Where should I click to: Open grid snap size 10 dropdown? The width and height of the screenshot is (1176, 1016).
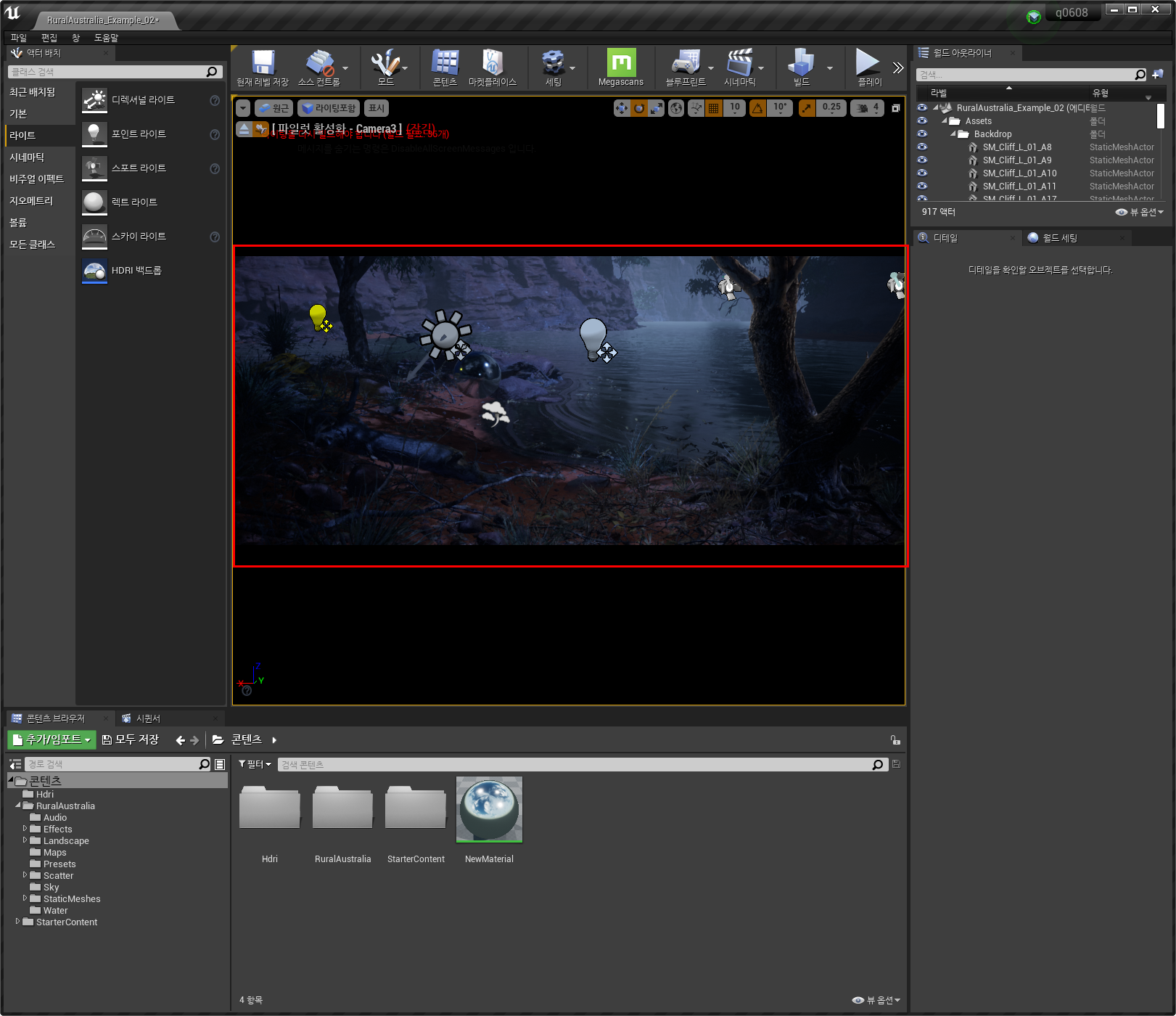coord(735,108)
